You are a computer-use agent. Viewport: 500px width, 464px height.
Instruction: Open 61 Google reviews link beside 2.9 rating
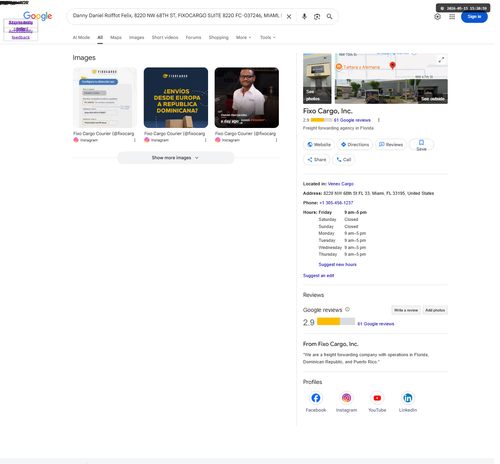pyautogui.click(x=376, y=324)
